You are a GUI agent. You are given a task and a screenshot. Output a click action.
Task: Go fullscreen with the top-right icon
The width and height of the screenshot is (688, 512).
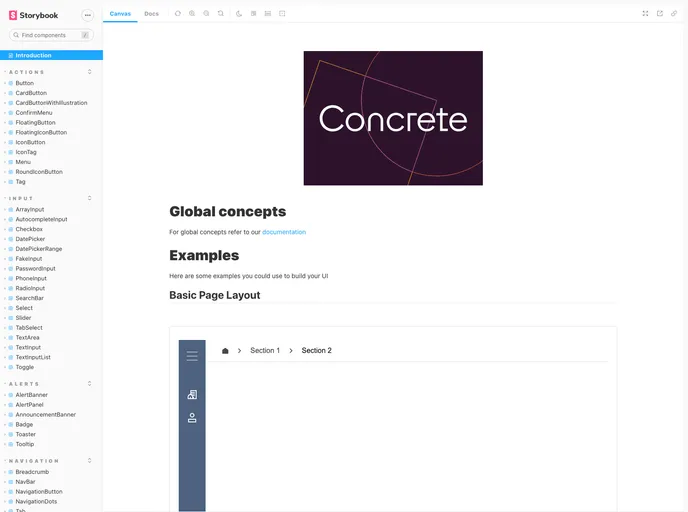645,14
